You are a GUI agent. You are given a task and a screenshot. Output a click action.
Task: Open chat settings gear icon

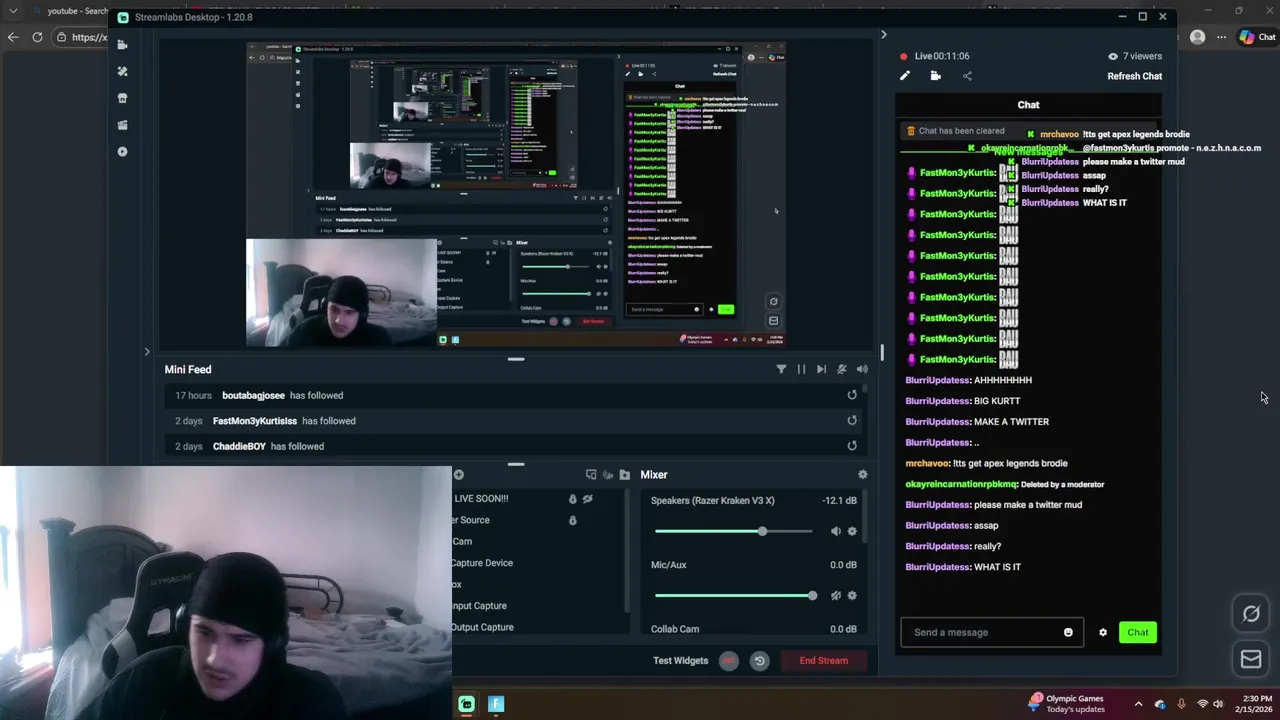click(1103, 632)
